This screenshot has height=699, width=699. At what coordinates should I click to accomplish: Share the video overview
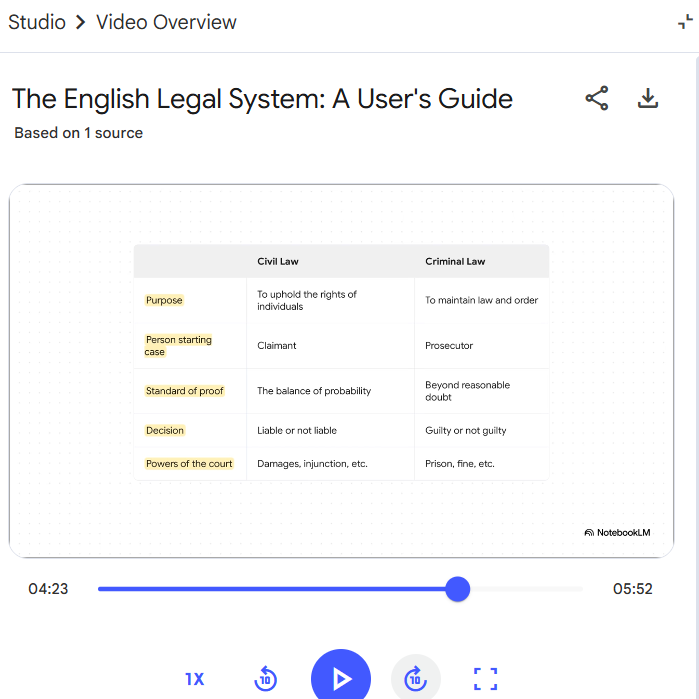coord(597,98)
